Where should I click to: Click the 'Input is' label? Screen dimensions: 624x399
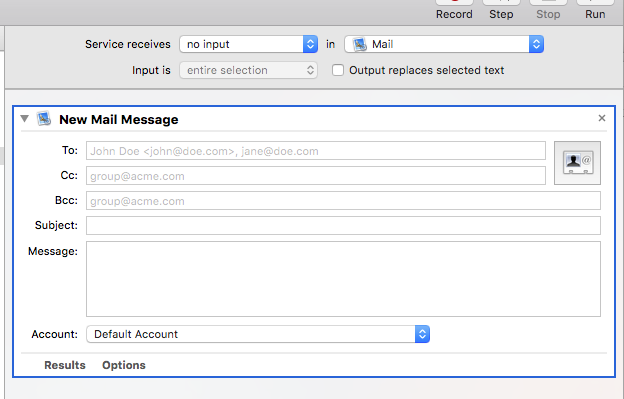pos(151,70)
